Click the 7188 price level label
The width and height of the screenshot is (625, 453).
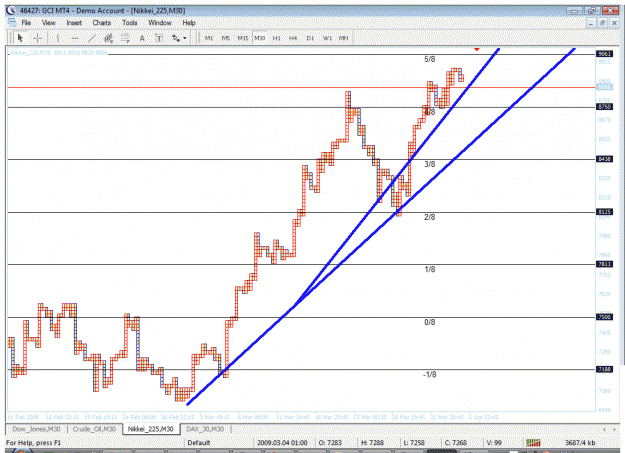coord(604,369)
